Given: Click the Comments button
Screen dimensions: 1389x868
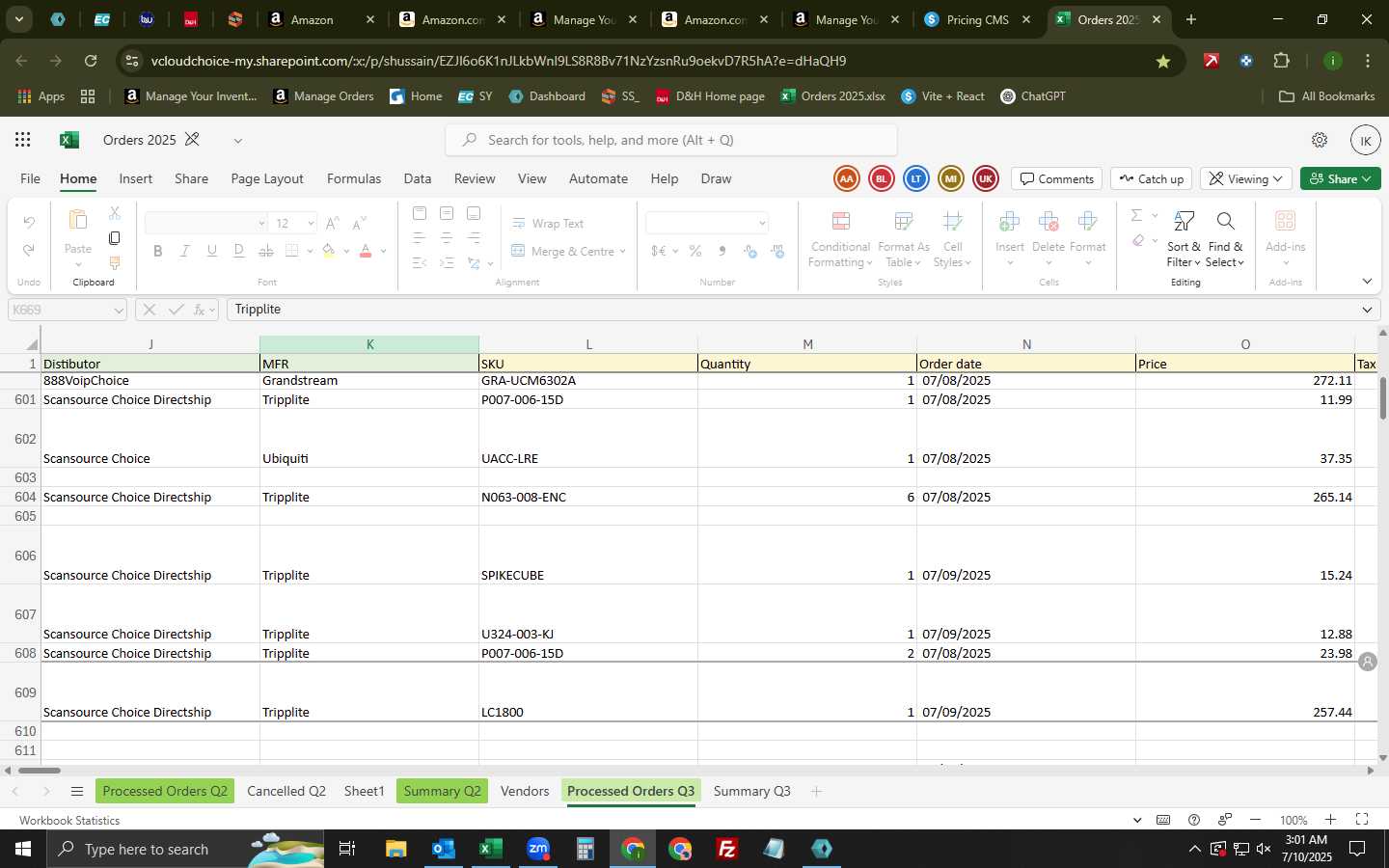Looking at the screenshot, I should (x=1057, y=178).
